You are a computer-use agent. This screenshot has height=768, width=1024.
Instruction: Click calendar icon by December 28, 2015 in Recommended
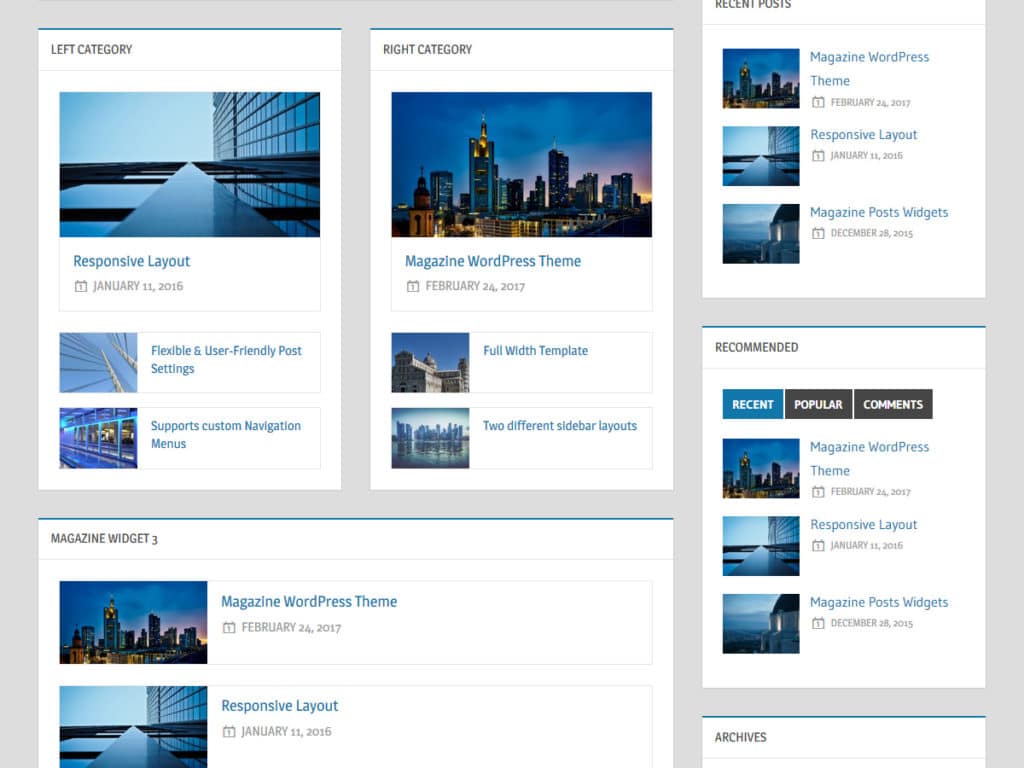click(x=818, y=623)
